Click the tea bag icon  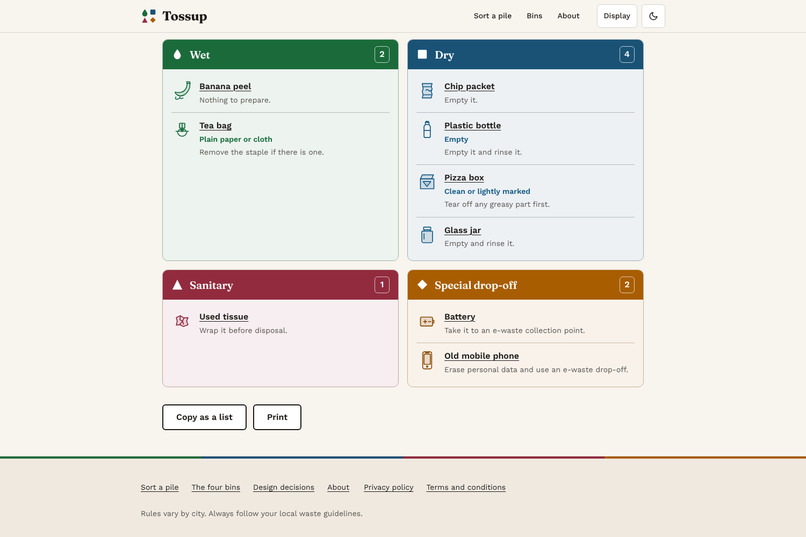tap(182, 129)
